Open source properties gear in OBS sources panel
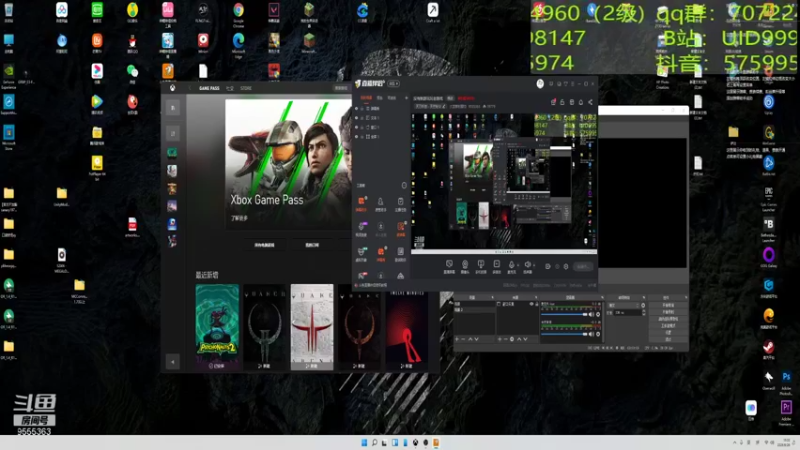 pyautogui.click(x=512, y=339)
